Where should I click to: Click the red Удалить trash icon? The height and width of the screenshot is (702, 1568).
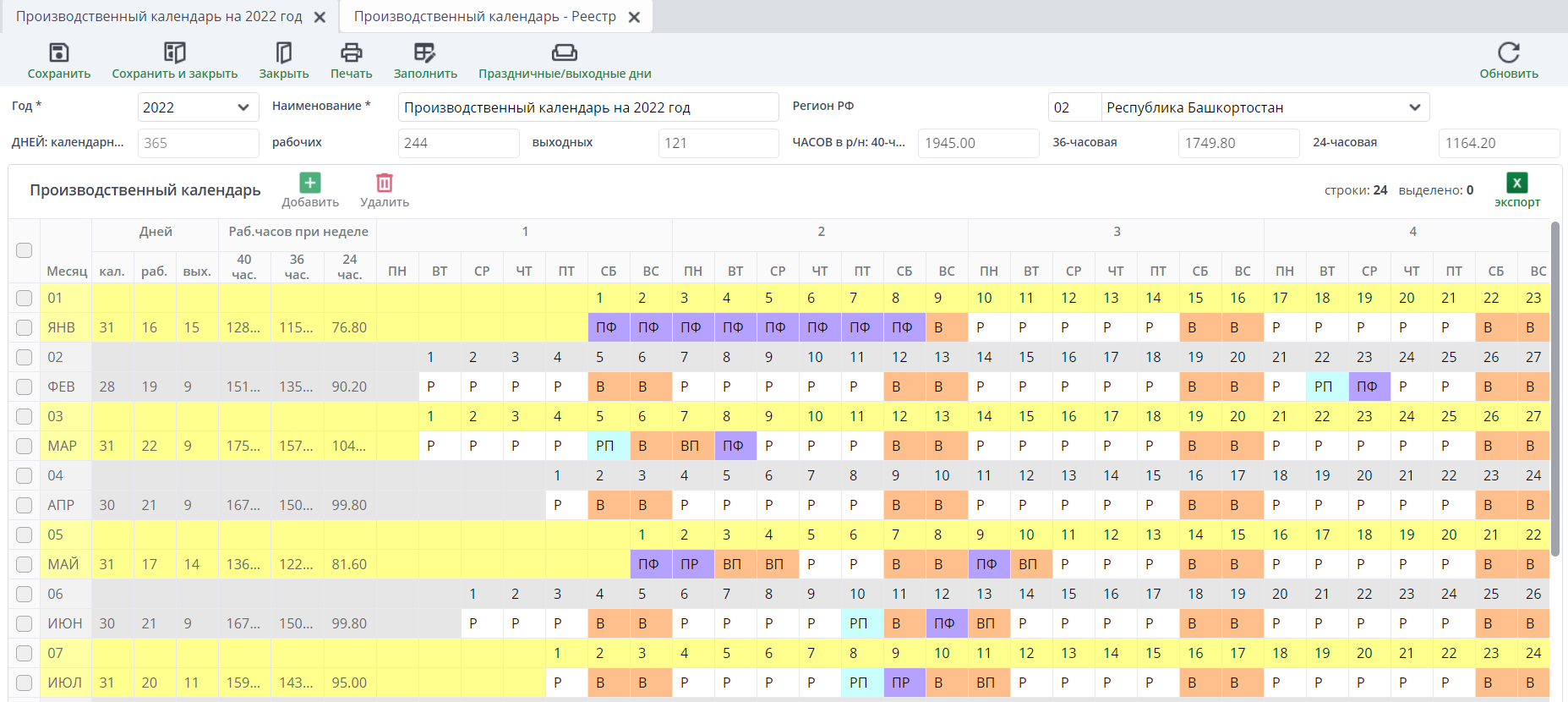pos(385,183)
